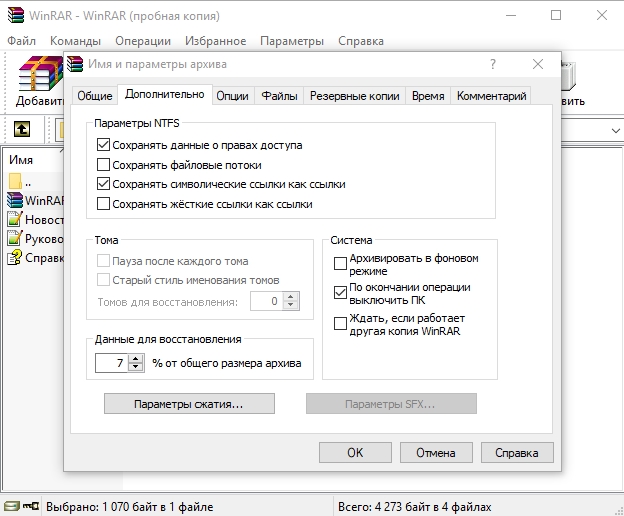The width and height of the screenshot is (624, 516).
Task: Confirm dialog with OK button
Action: coord(355,452)
